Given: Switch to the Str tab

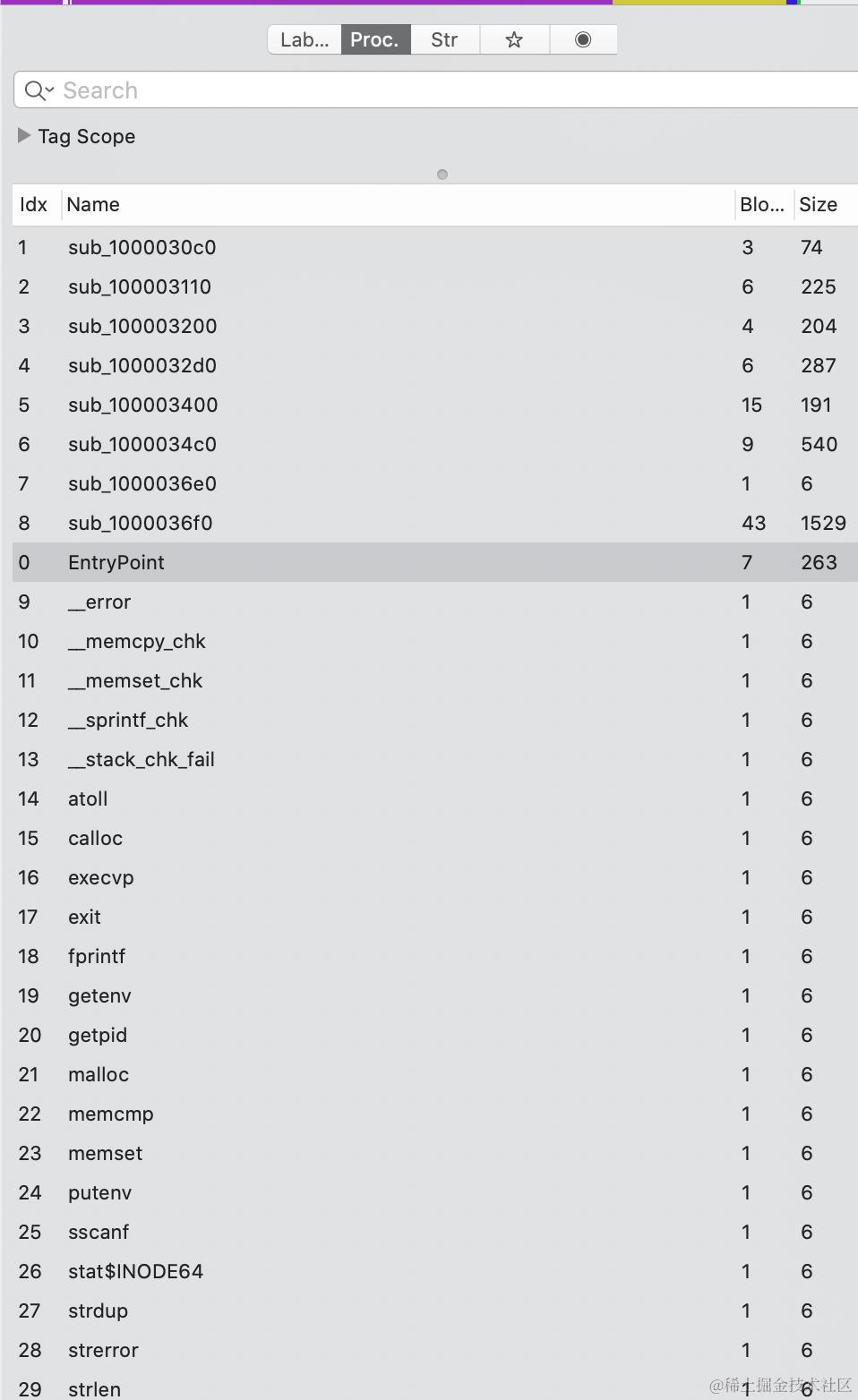Looking at the screenshot, I should click(x=444, y=39).
